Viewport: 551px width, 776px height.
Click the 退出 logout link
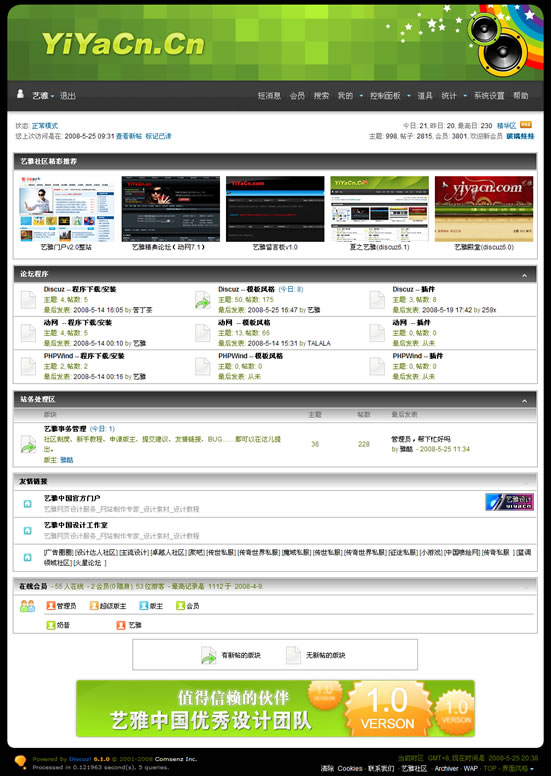click(68, 96)
